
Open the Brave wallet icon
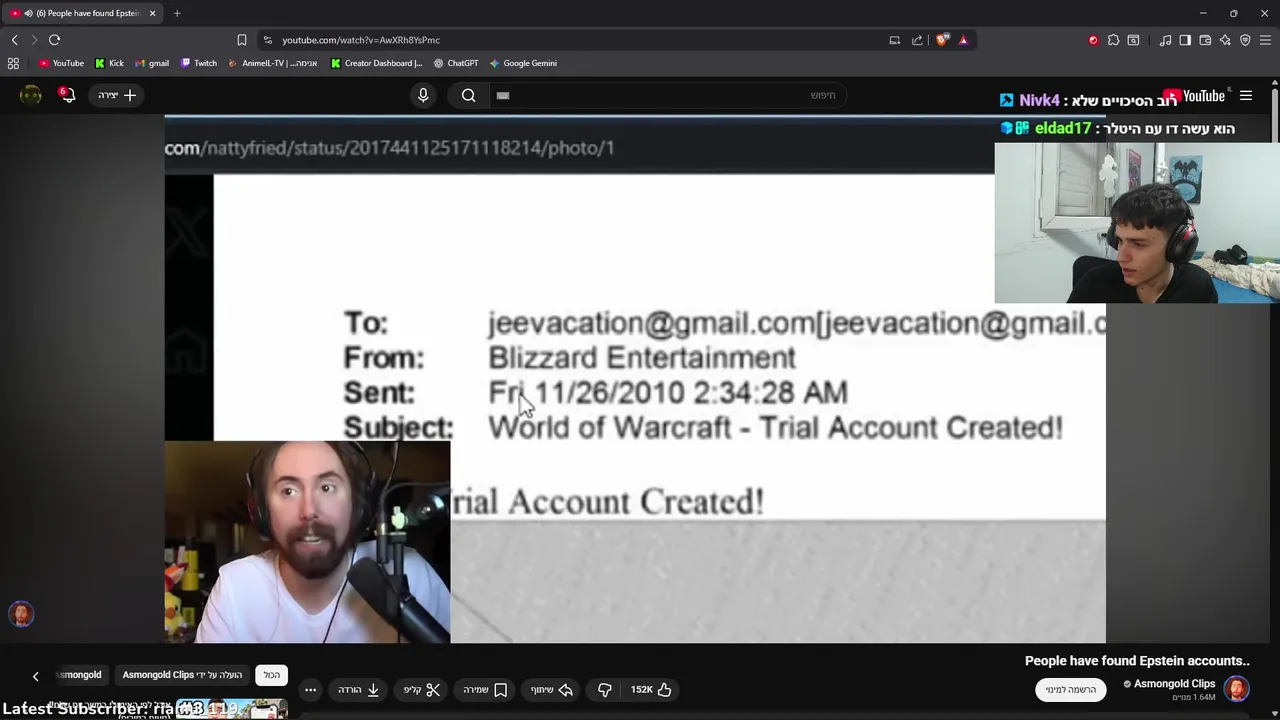click(1205, 40)
